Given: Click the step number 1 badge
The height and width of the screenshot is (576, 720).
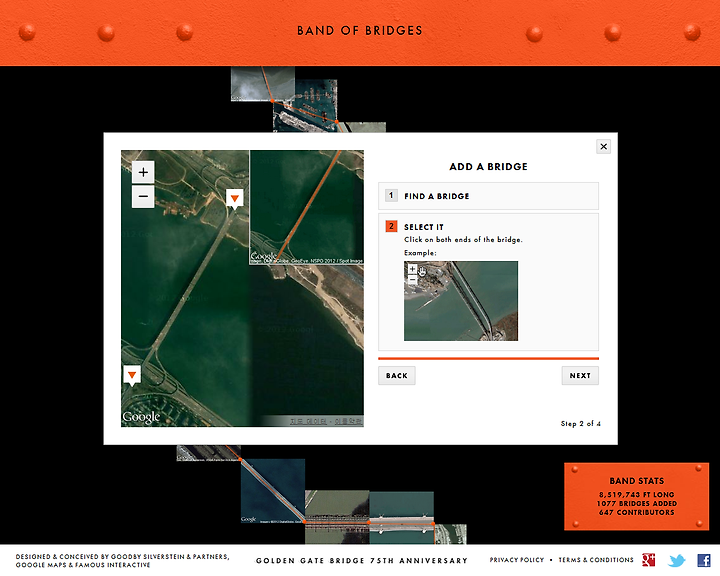Looking at the screenshot, I should click(x=391, y=195).
